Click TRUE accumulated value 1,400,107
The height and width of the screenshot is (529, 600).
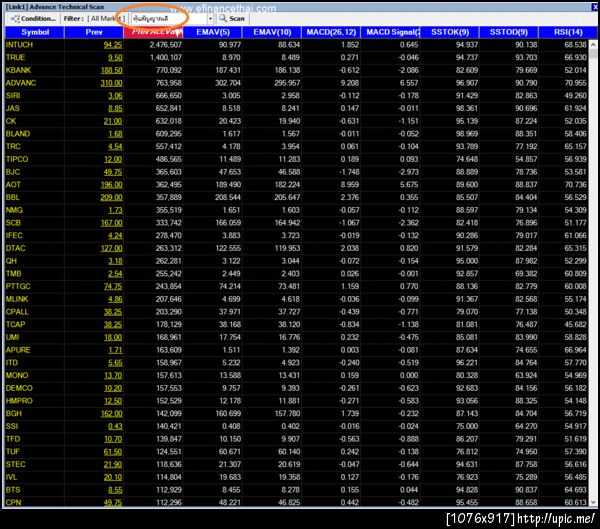(165, 57)
